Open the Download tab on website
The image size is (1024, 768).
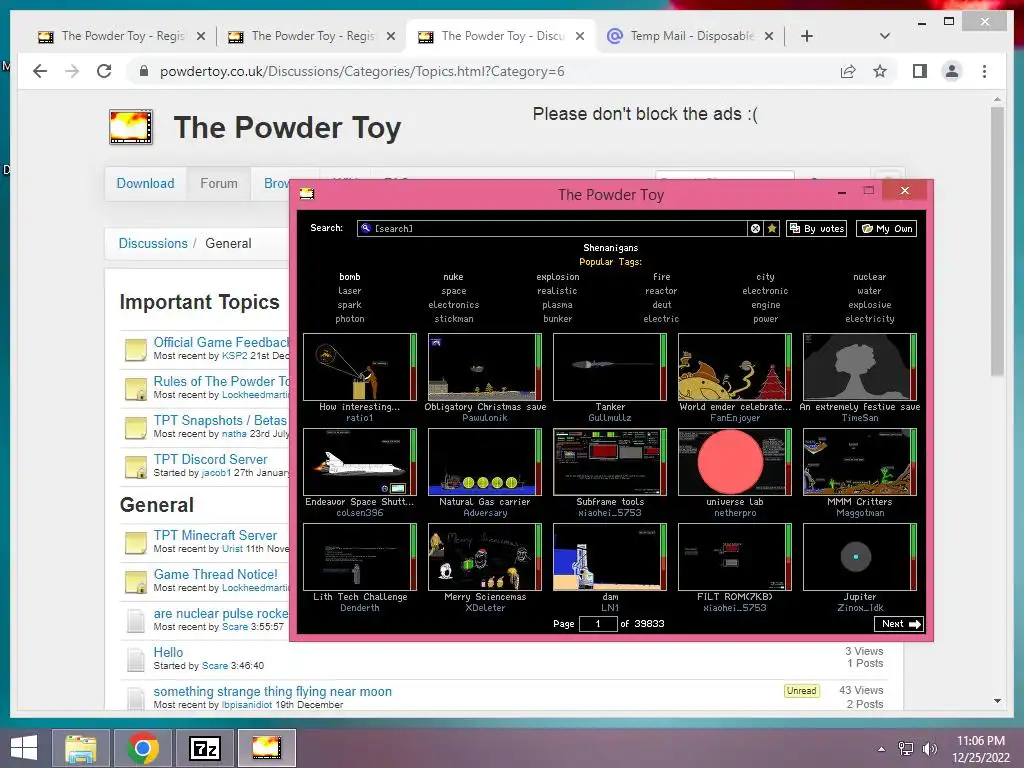coord(145,184)
